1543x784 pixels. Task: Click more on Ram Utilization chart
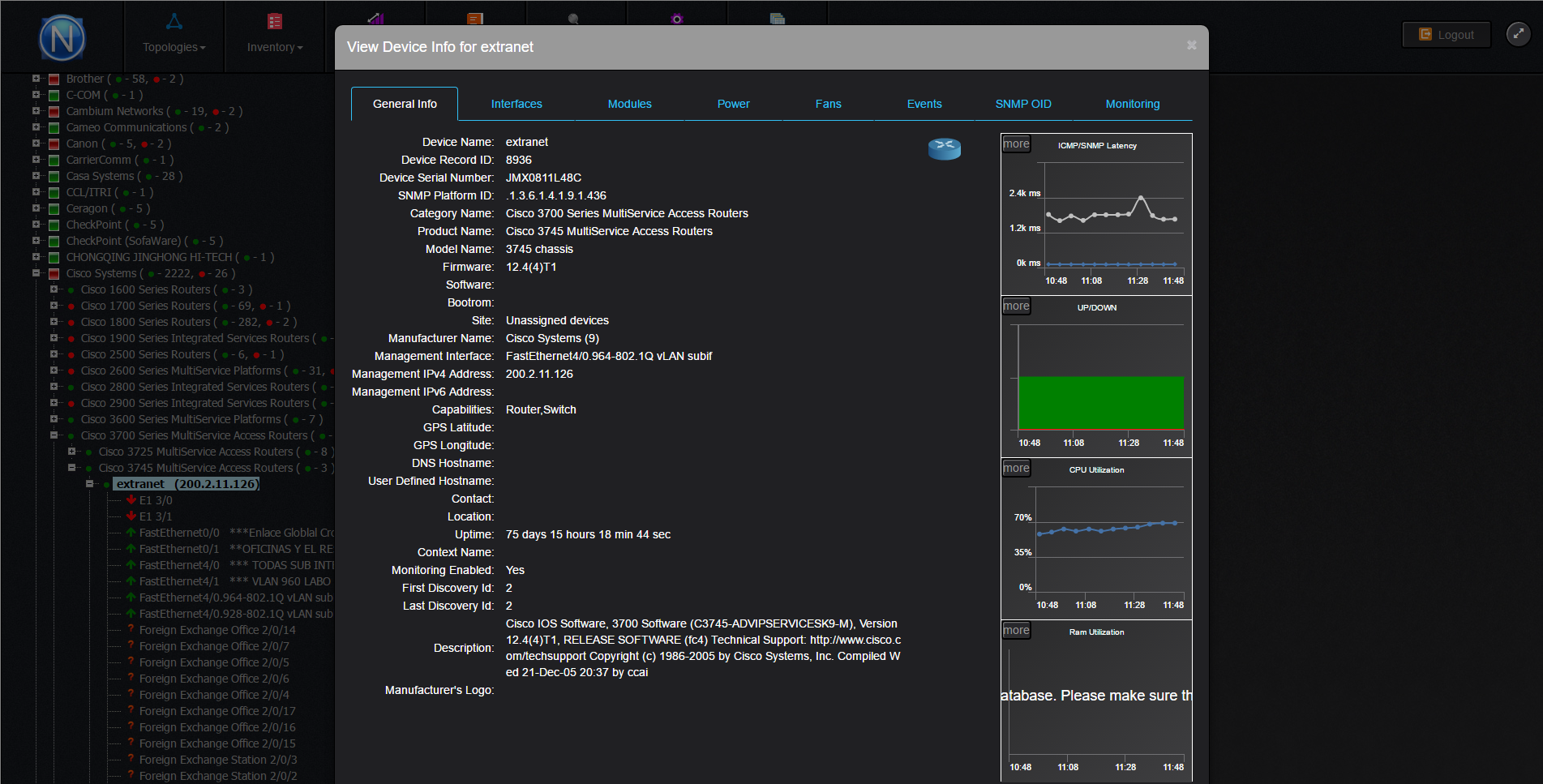click(1016, 631)
